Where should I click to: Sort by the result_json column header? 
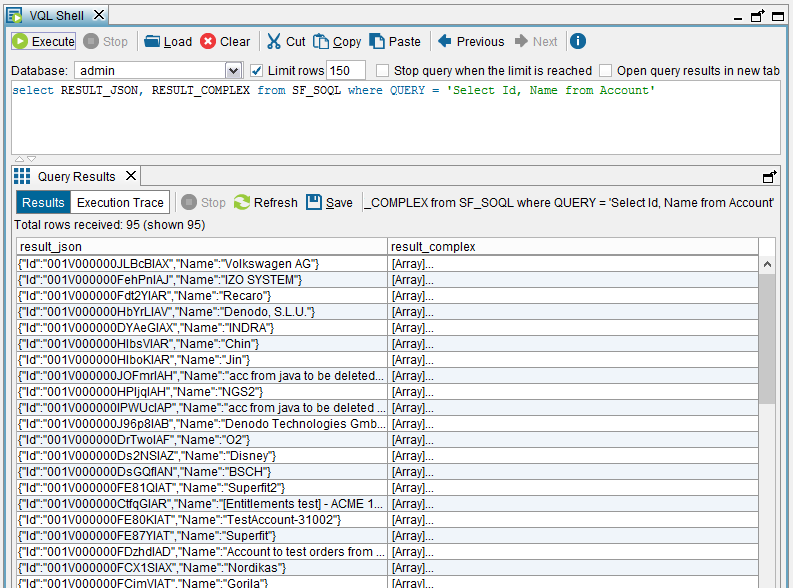(202, 247)
